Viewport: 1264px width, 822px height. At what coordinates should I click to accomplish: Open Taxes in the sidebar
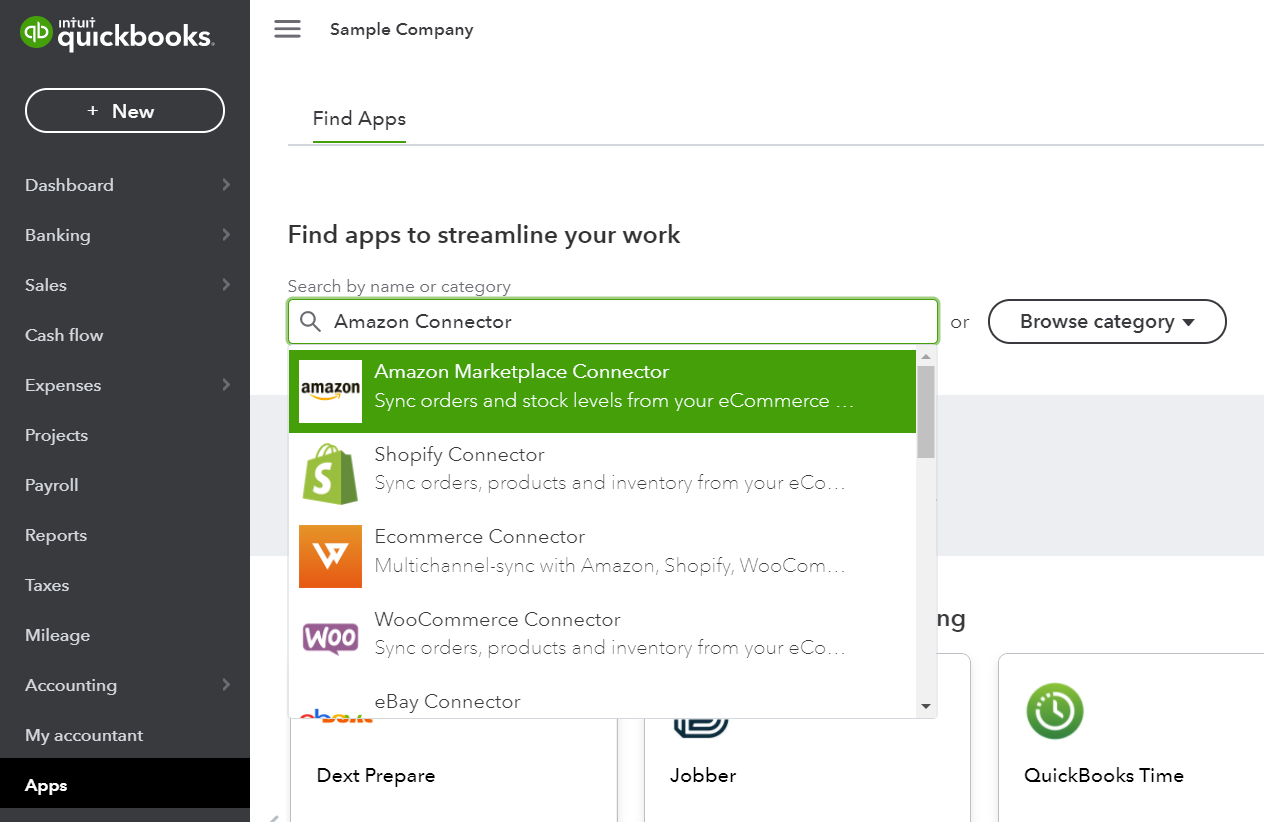(47, 585)
